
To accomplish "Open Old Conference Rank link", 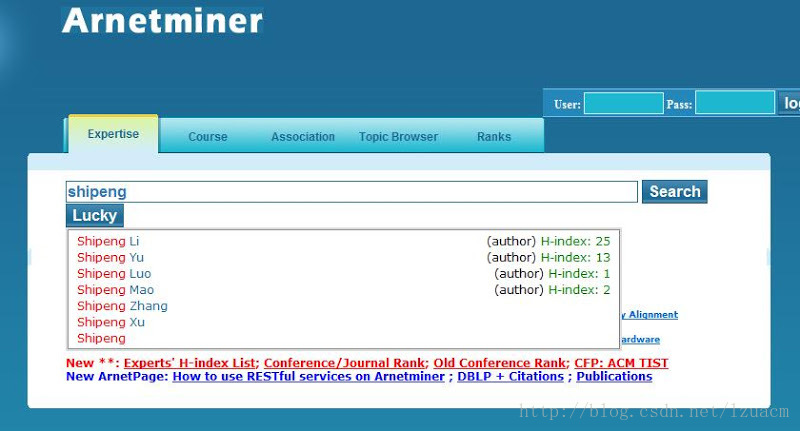I will point(499,363).
